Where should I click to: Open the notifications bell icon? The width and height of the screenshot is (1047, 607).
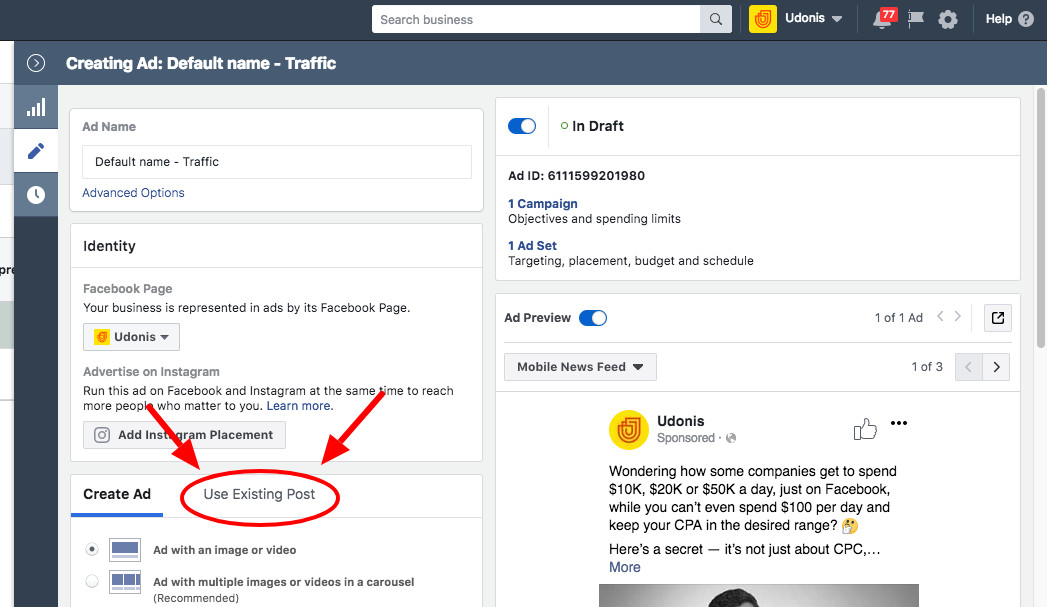884,19
